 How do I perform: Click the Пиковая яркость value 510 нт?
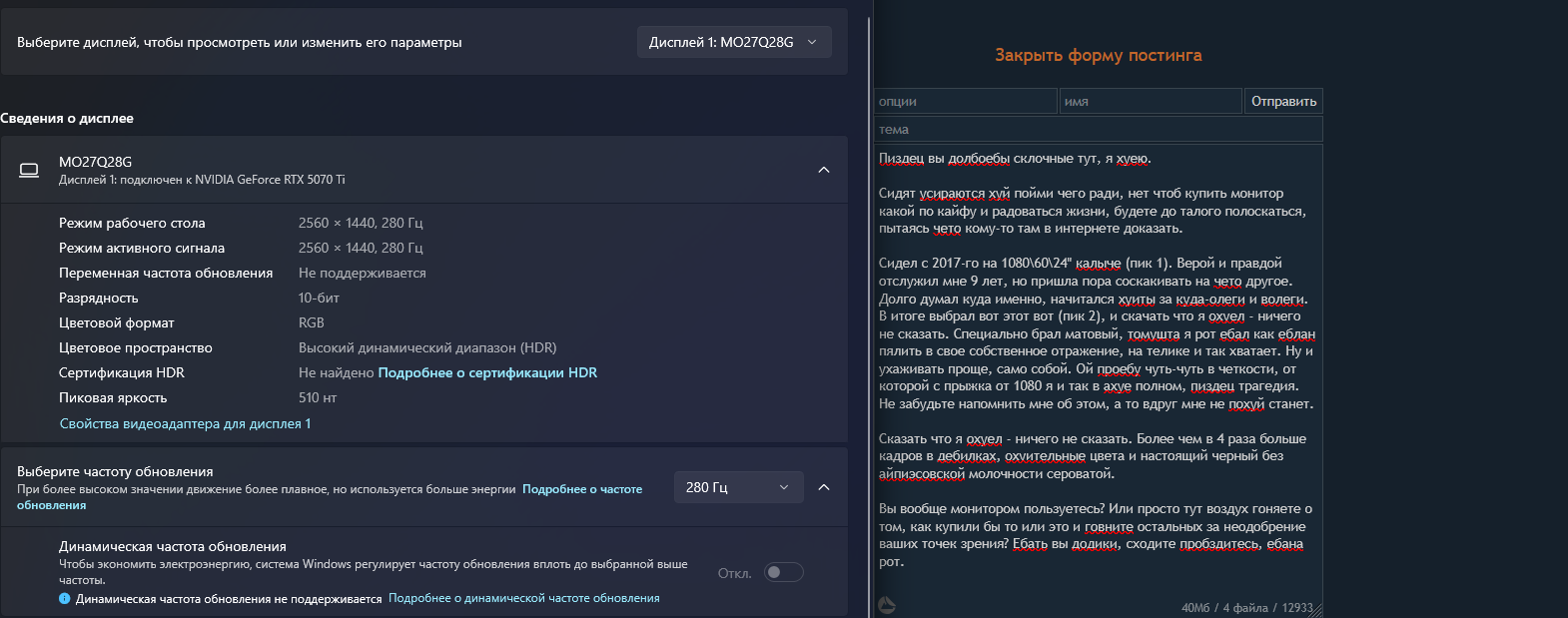click(x=318, y=397)
